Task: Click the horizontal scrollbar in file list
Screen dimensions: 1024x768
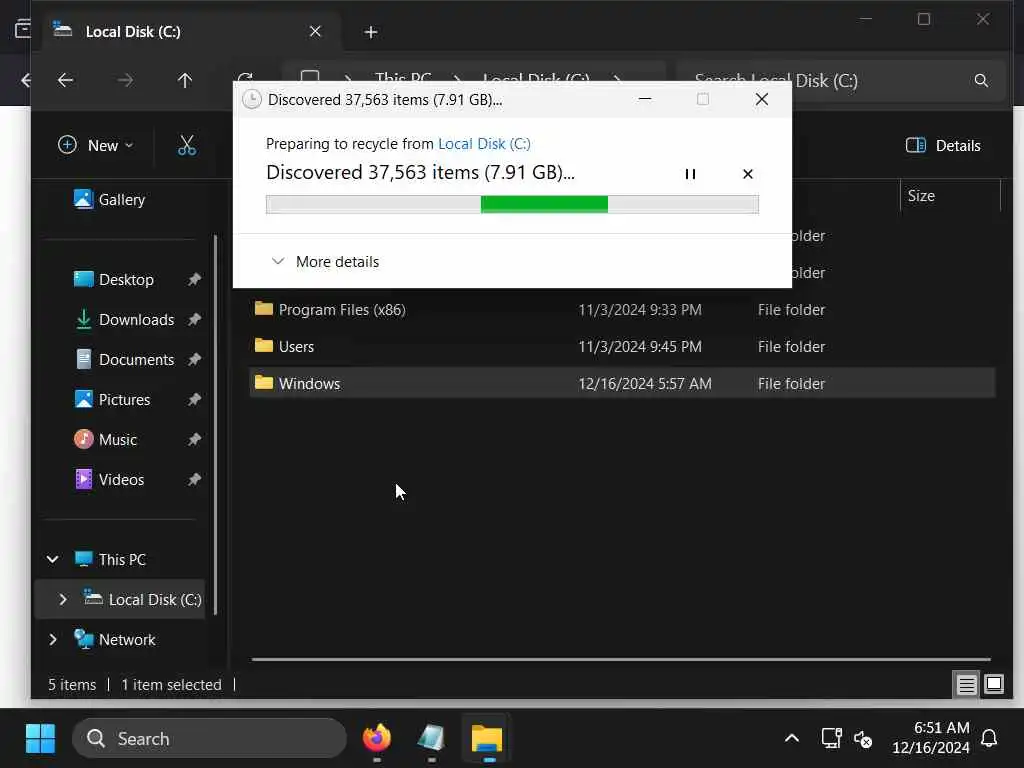Action: tap(621, 659)
